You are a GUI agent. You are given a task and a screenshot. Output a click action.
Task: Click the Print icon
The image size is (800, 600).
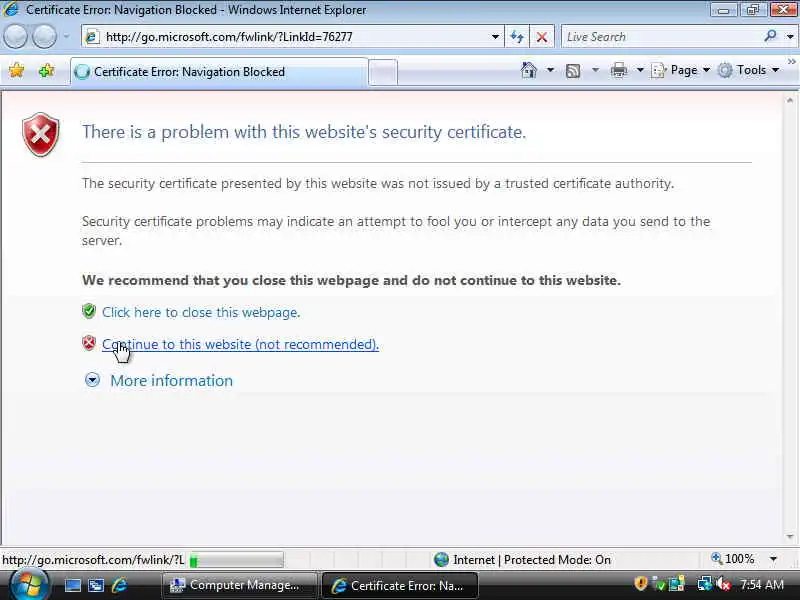(618, 70)
